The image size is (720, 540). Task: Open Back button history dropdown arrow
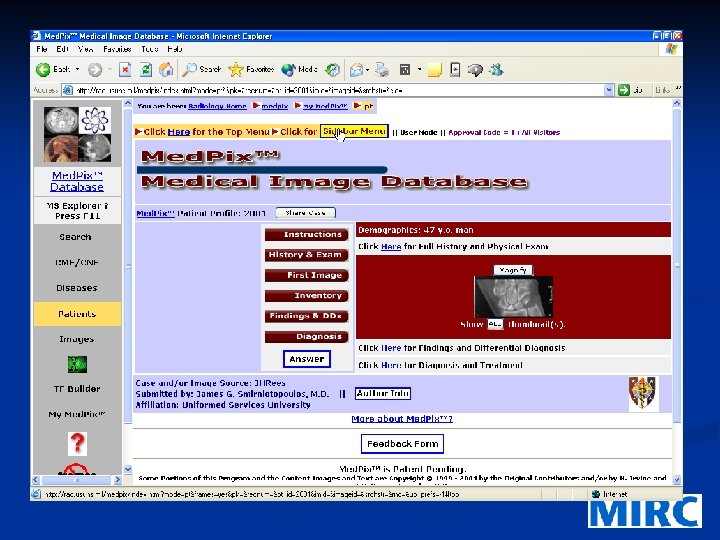78,70
